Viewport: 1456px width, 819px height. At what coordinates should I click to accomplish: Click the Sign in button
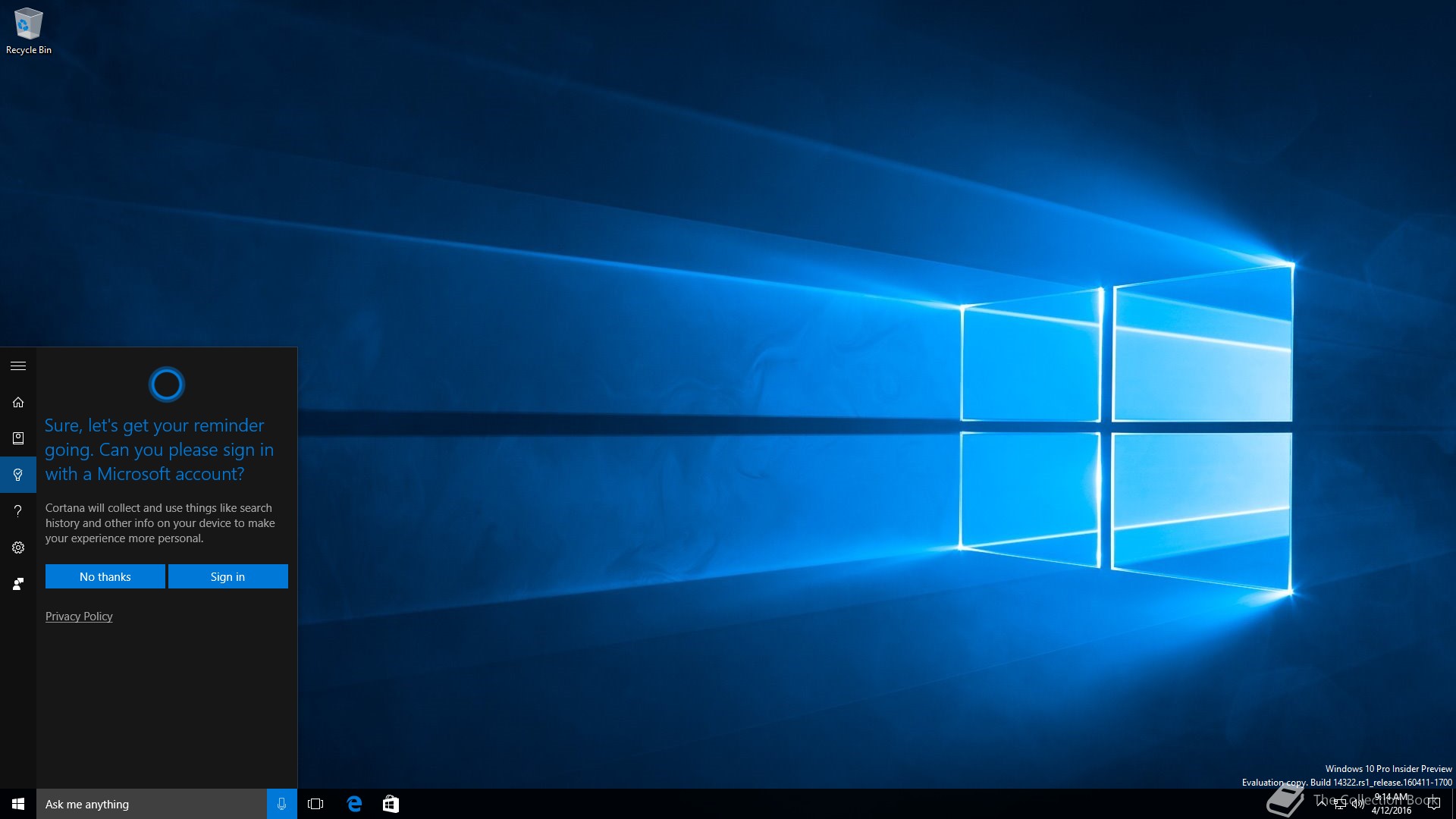click(227, 576)
